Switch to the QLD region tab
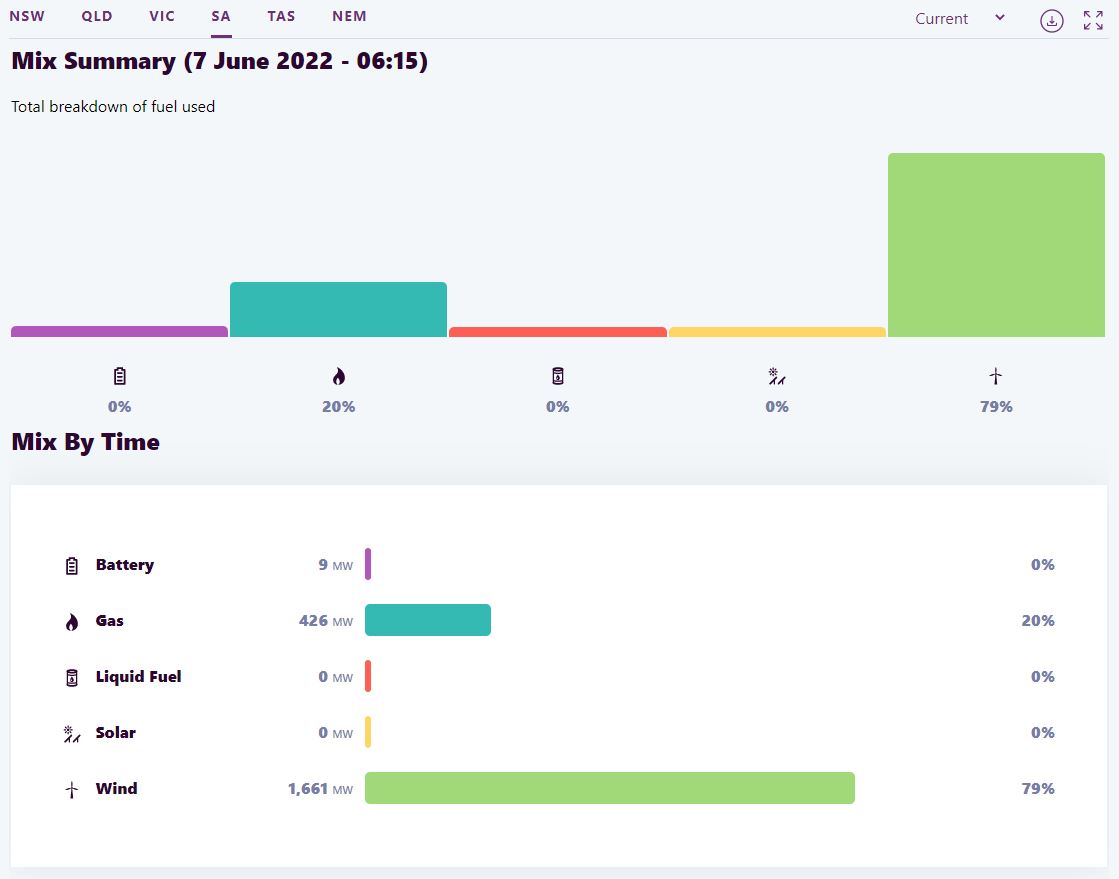Screen dimensions: 1119x879 (x=97, y=16)
